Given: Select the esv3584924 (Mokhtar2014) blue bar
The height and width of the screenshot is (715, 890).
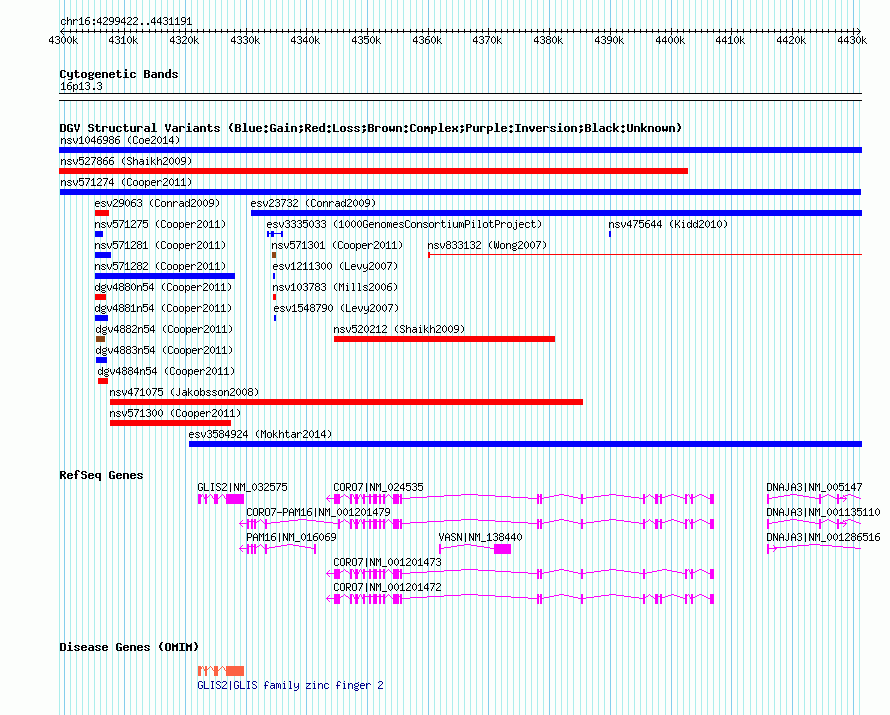Looking at the screenshot, I should (526, 444).
